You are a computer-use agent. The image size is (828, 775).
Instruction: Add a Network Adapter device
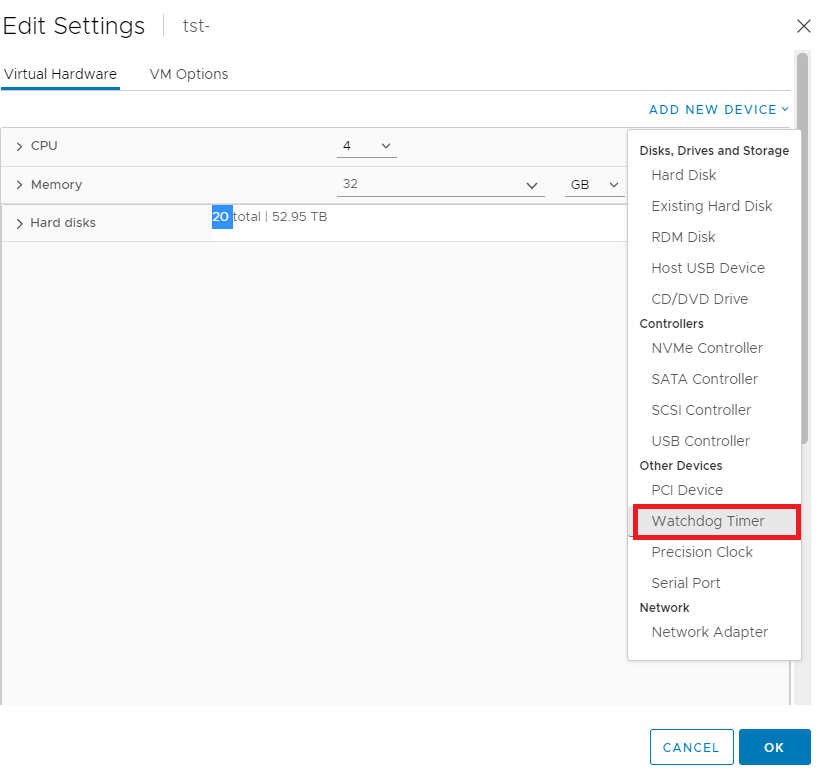point(709,632)
